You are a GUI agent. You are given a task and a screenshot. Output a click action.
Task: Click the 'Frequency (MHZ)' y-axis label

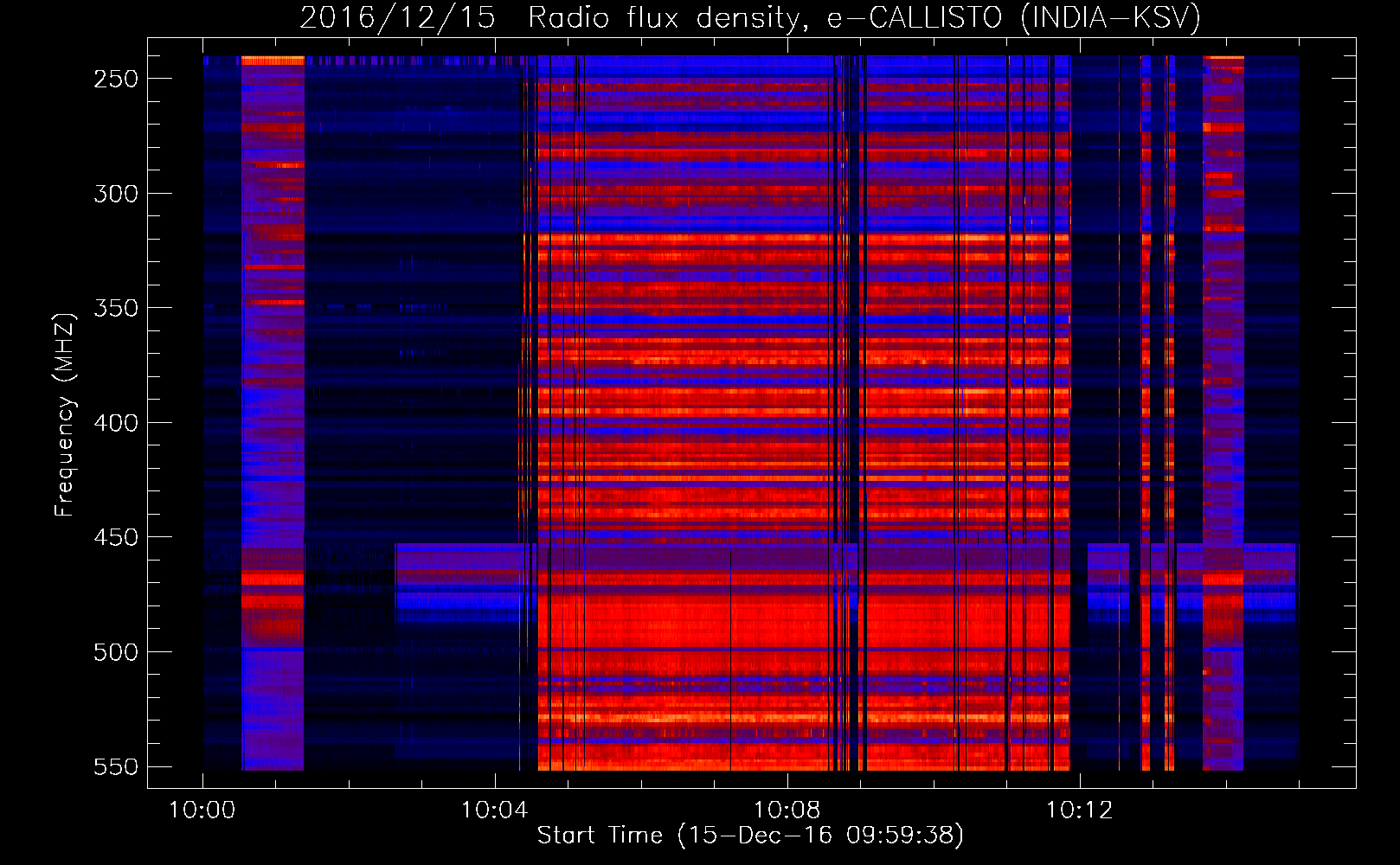[x=64, y=415]
